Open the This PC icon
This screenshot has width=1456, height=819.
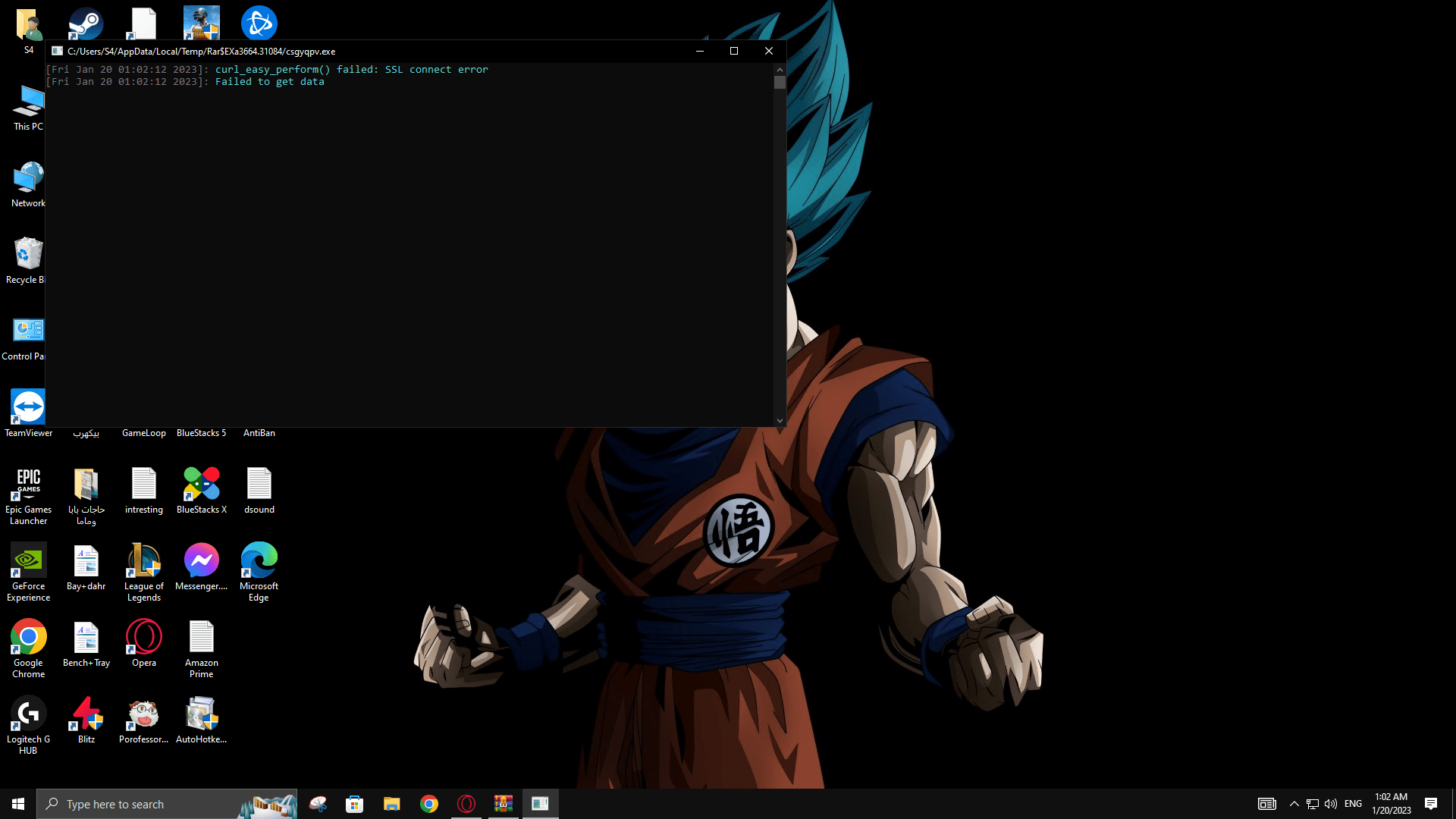coord(29,108)
